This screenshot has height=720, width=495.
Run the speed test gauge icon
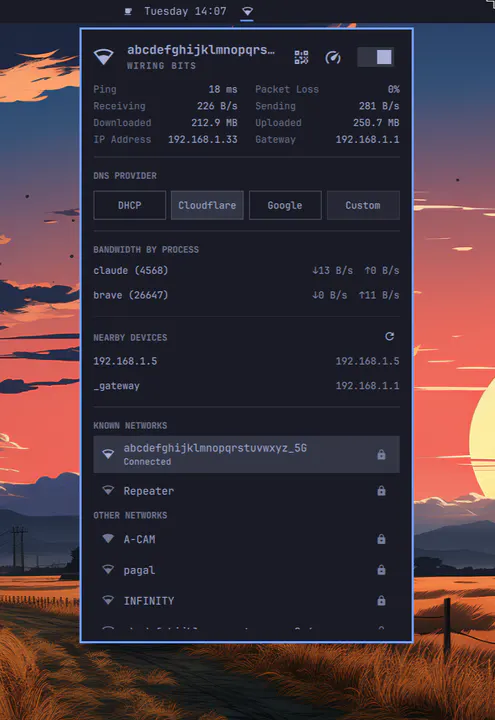pos(333,57)
